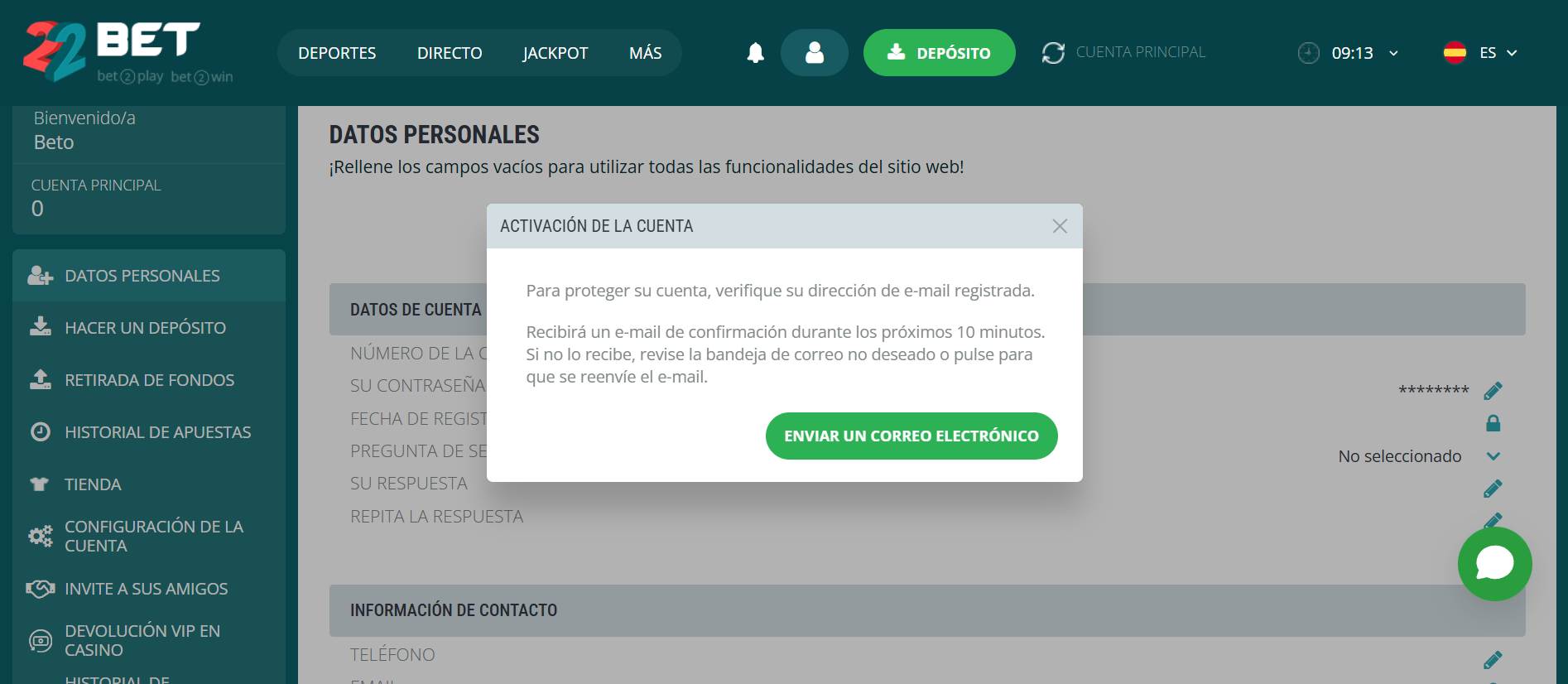Click the notifications bell icon

755,53
